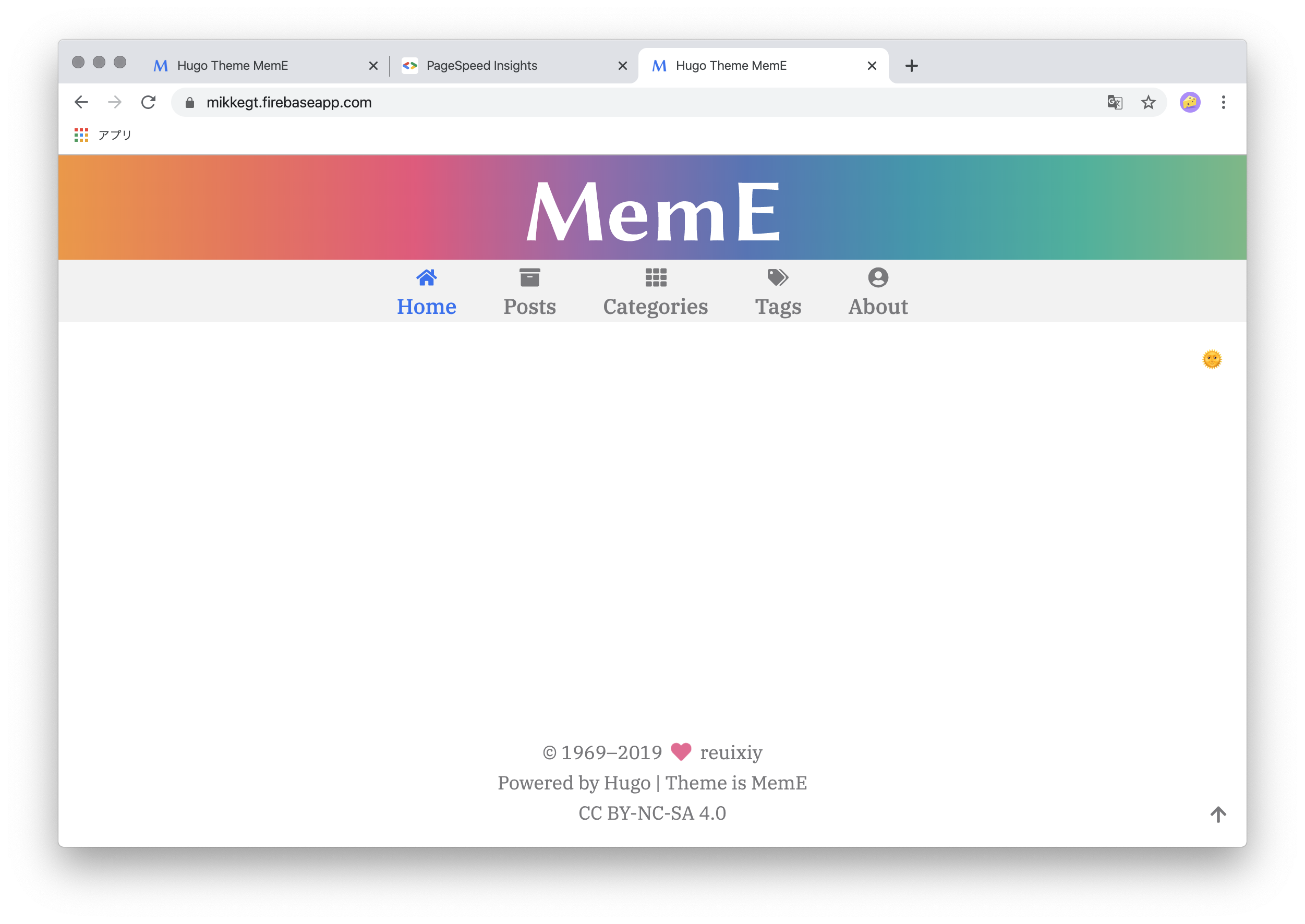Click the Categories grid icon
Viewport: 1305px width, 924px height.
tap(656, 277)
